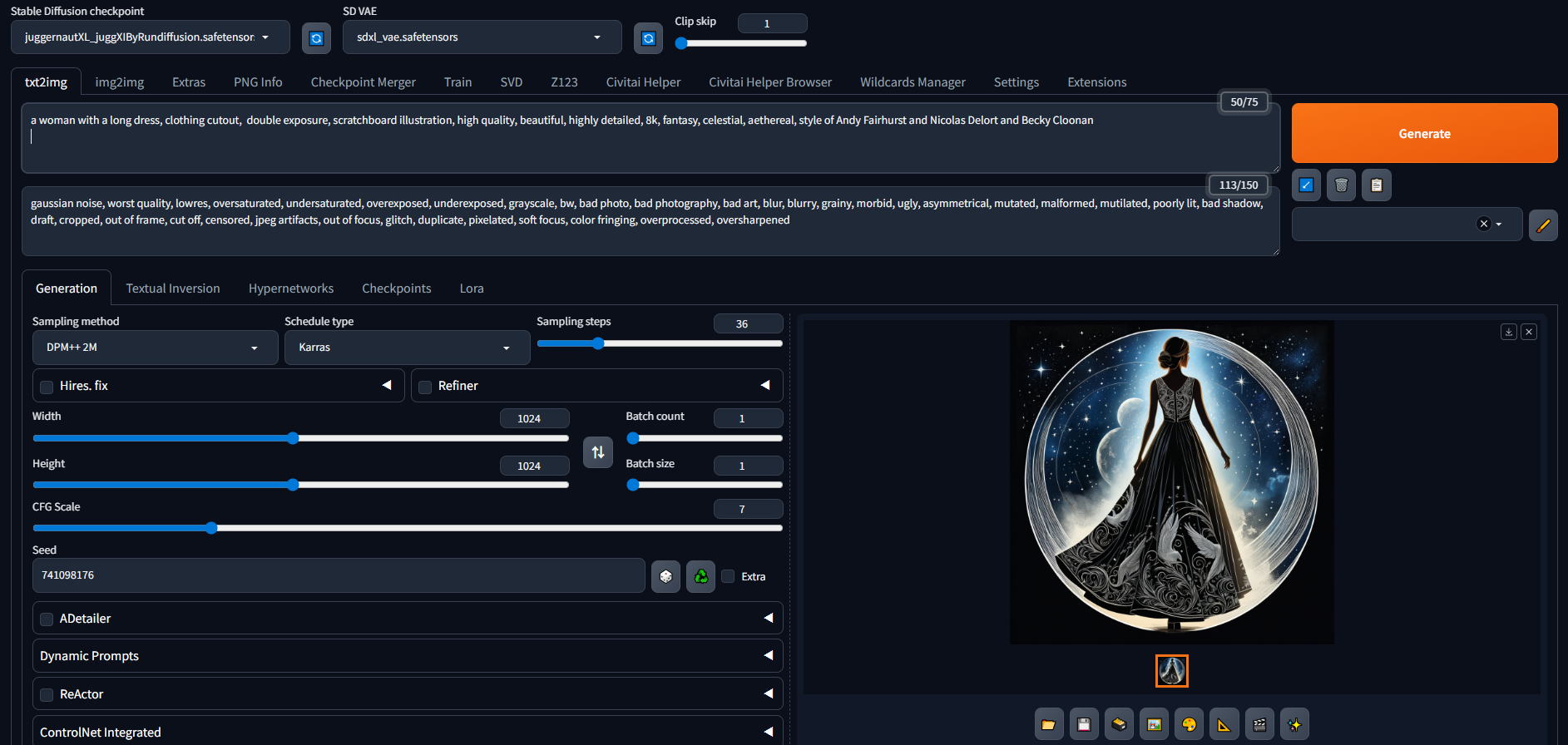Screen dimensions: 1568x745
Task: Open the Schedule type dropdown
Action: pos(407,348)
